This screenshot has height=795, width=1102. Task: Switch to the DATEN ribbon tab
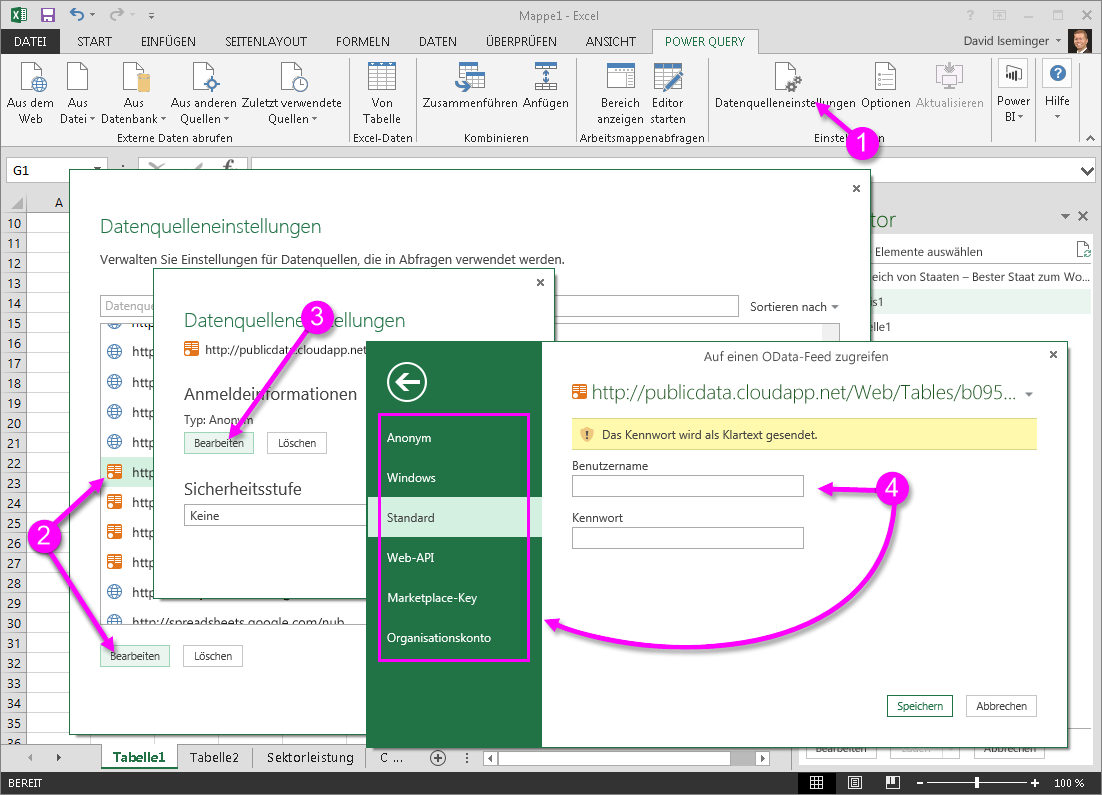click(438, 41)
